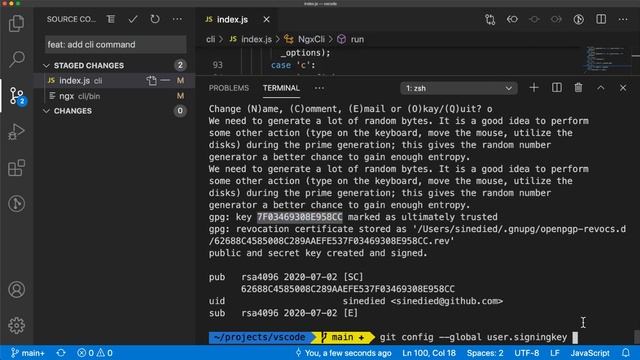Compare changes using editor toolbar icon

tap(490, 19)
